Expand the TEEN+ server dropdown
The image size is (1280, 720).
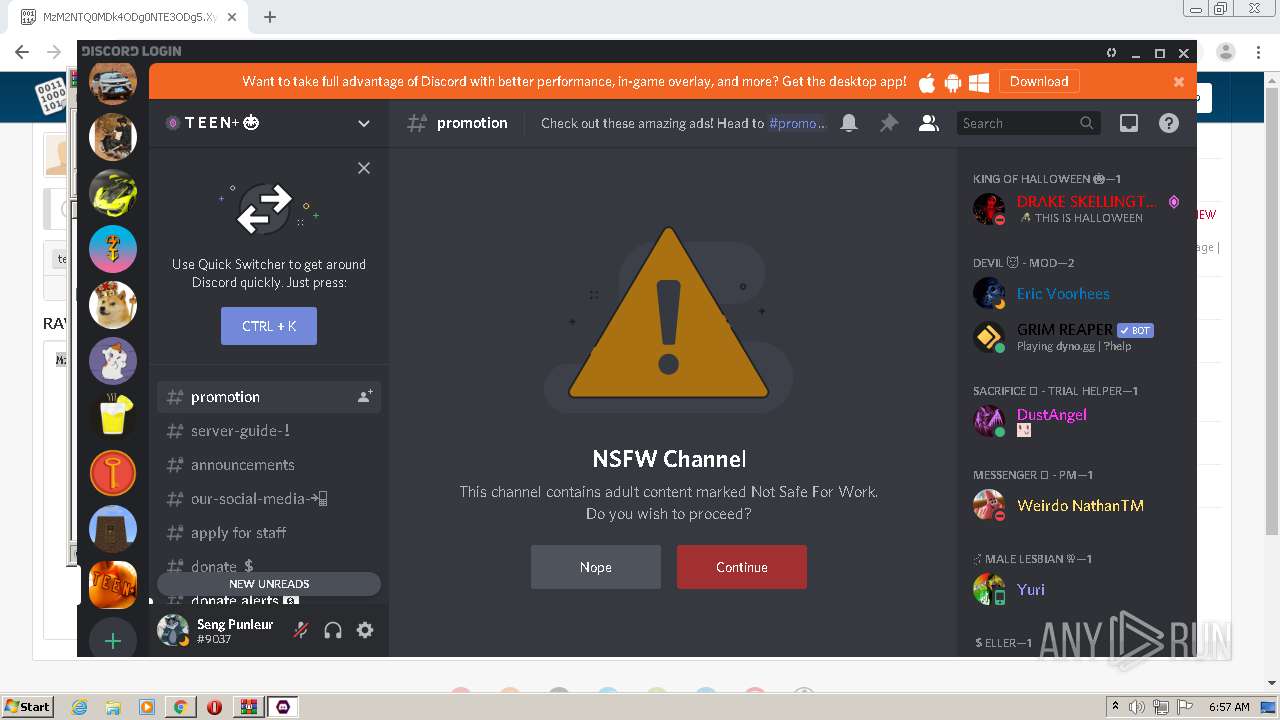(364, 123)
